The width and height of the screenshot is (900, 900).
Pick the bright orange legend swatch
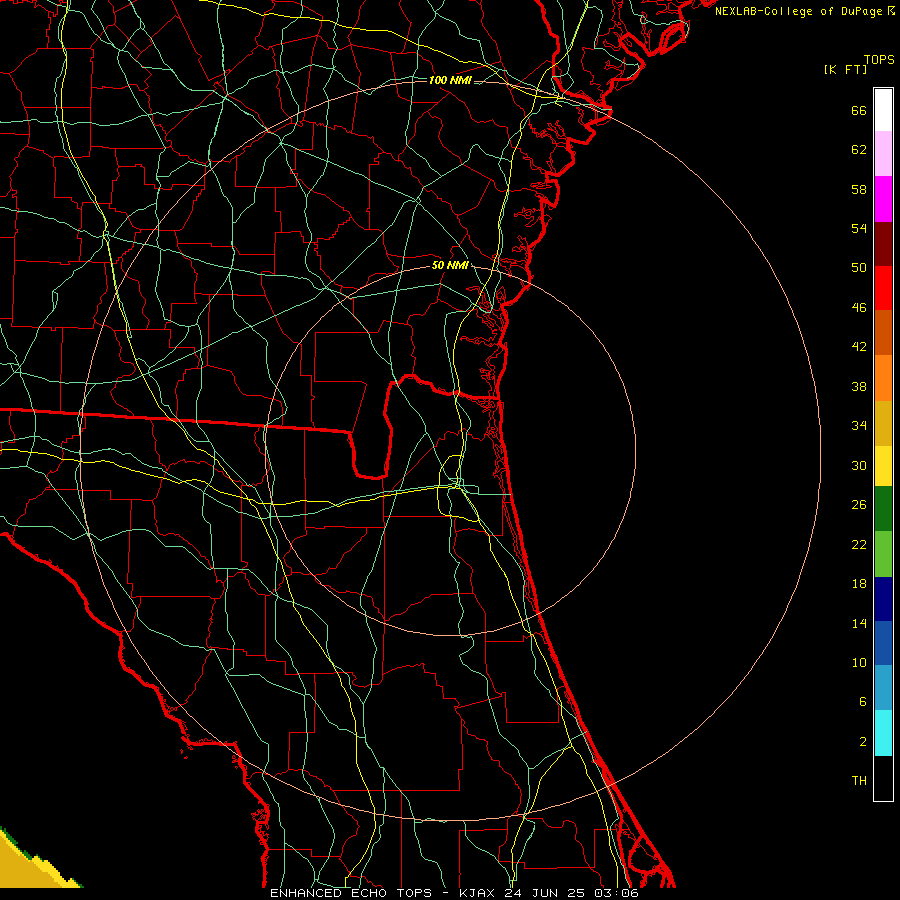[x=883, y=378]
